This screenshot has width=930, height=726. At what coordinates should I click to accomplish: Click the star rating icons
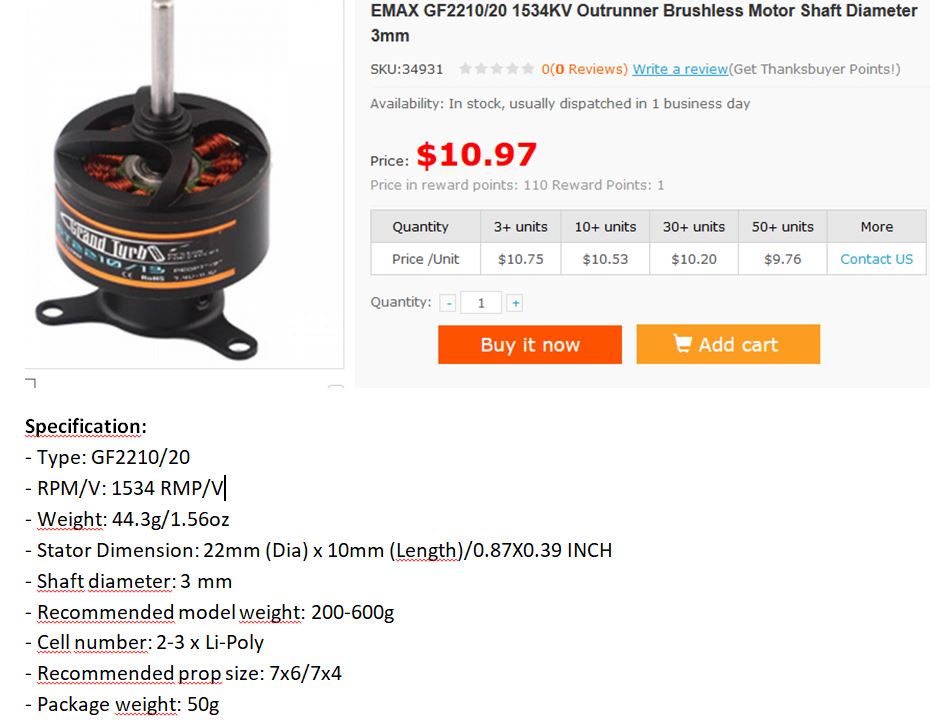click(x=496, y=69)
